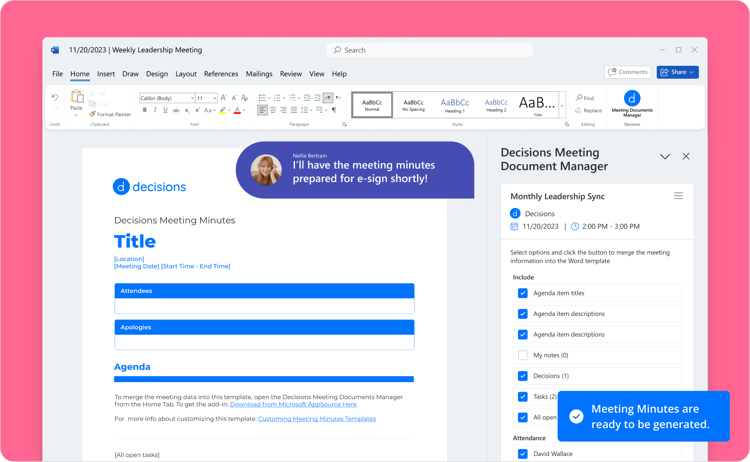750x462 pixels.
Task: Open the Comments pane
Action: 628,72
